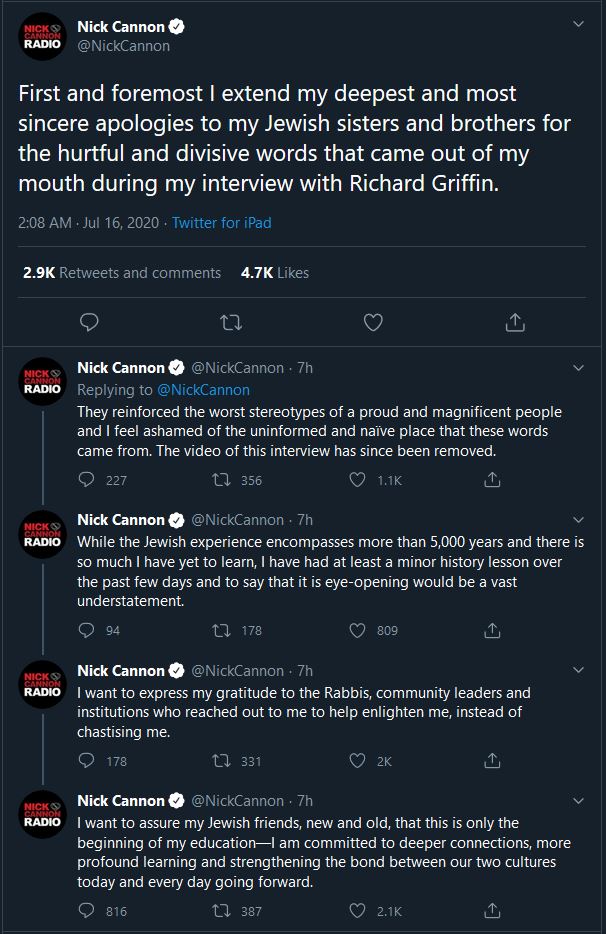Click the @NickCannon mention after 'Replying to'

point(203,389)
